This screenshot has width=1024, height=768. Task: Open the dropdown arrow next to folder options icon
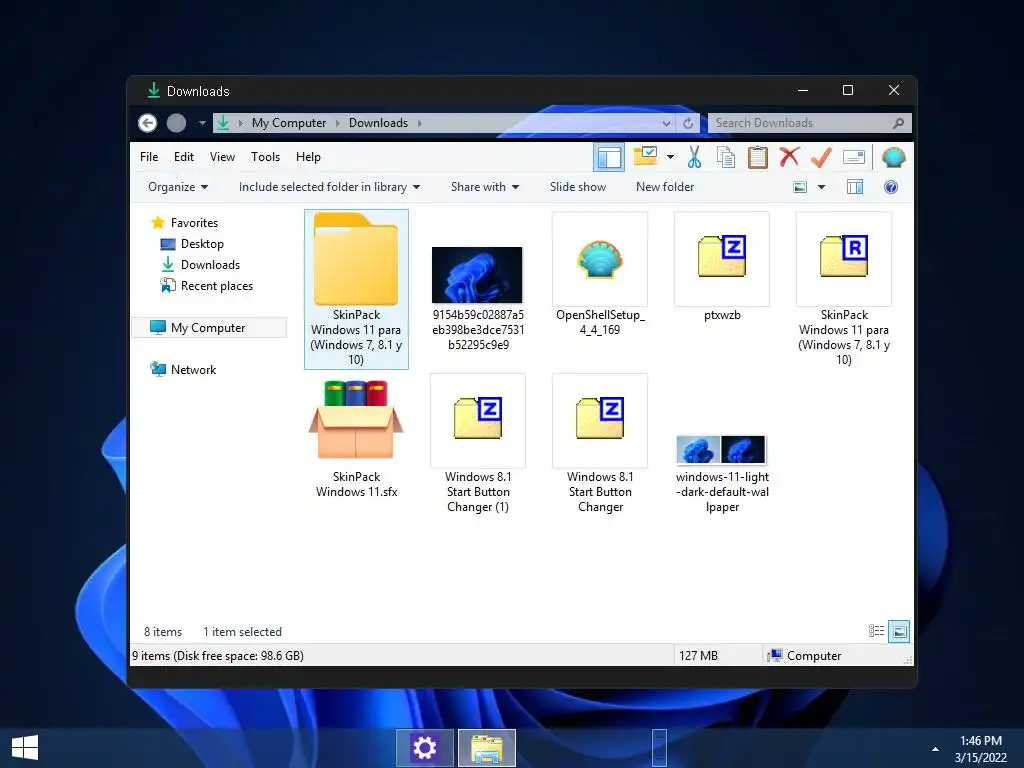[x=670, y=157]
